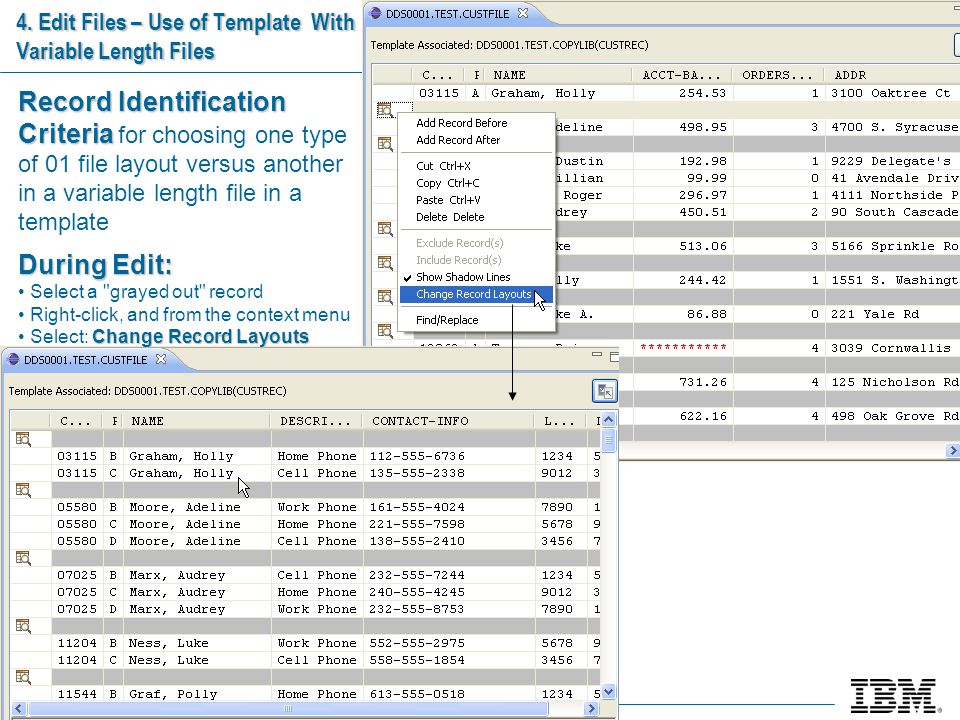960x720 pixels.
Task: Click the lower window's vertical scroll up arrow
Action: pyautogui.click(x=608, y=420)
